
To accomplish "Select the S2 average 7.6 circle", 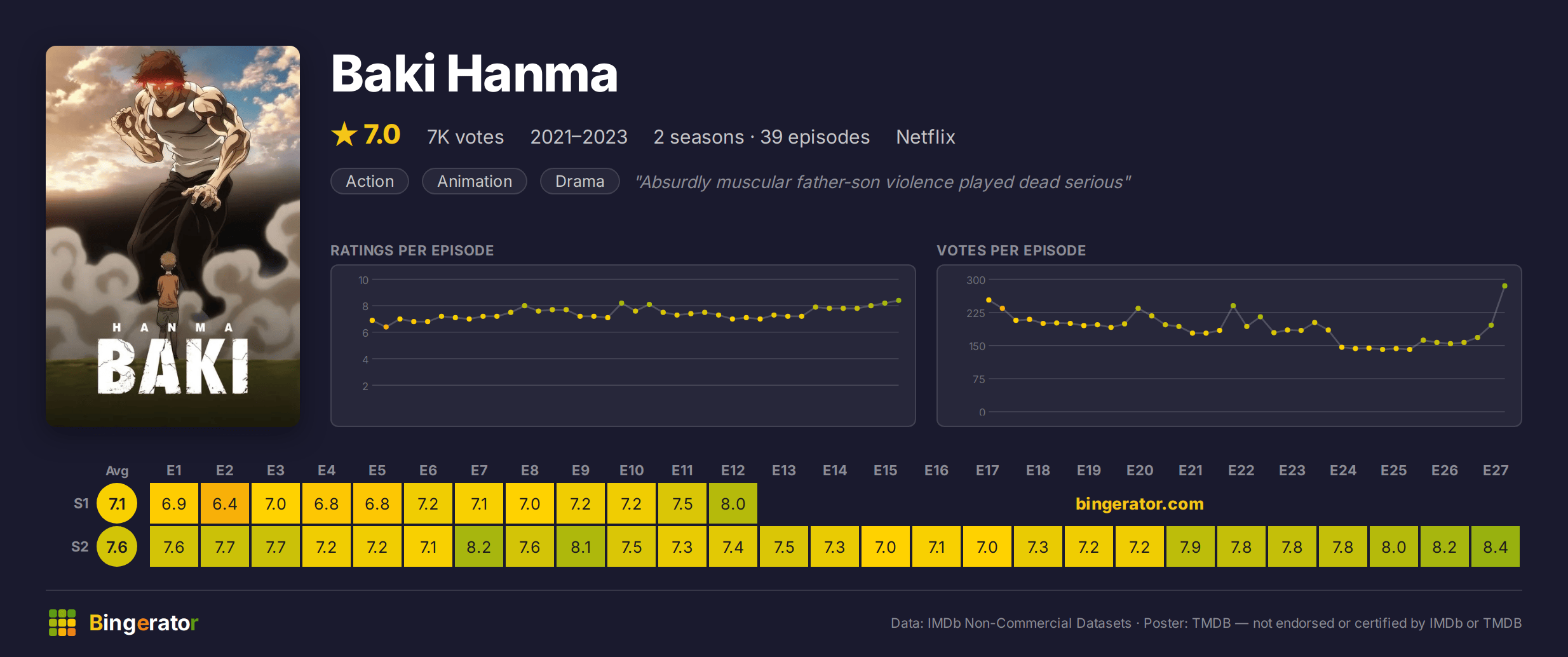I will 117,547.
